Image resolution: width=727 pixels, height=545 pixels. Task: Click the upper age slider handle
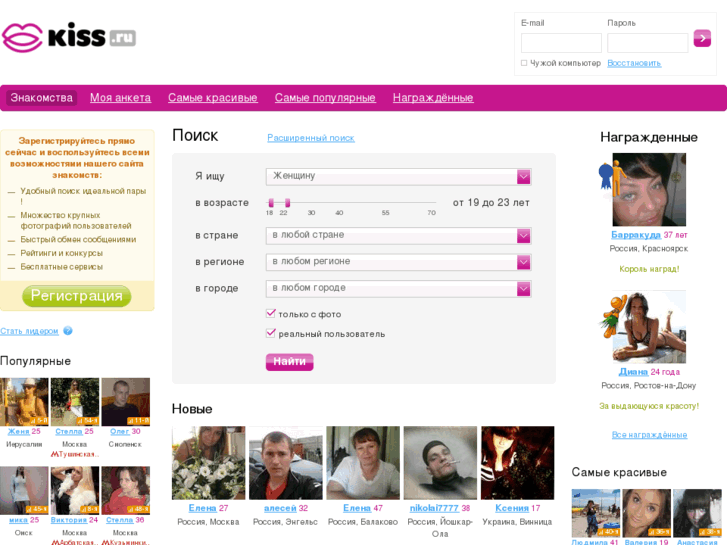[x=287, y=203]
